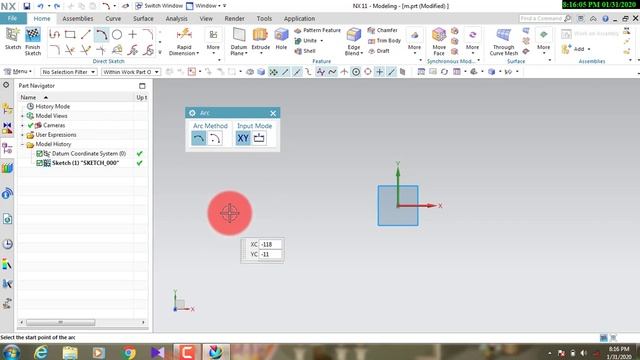Select Arc by Center and Endpoints method
The height and width of the screenshot is (360, 640).
pos(215,138)
